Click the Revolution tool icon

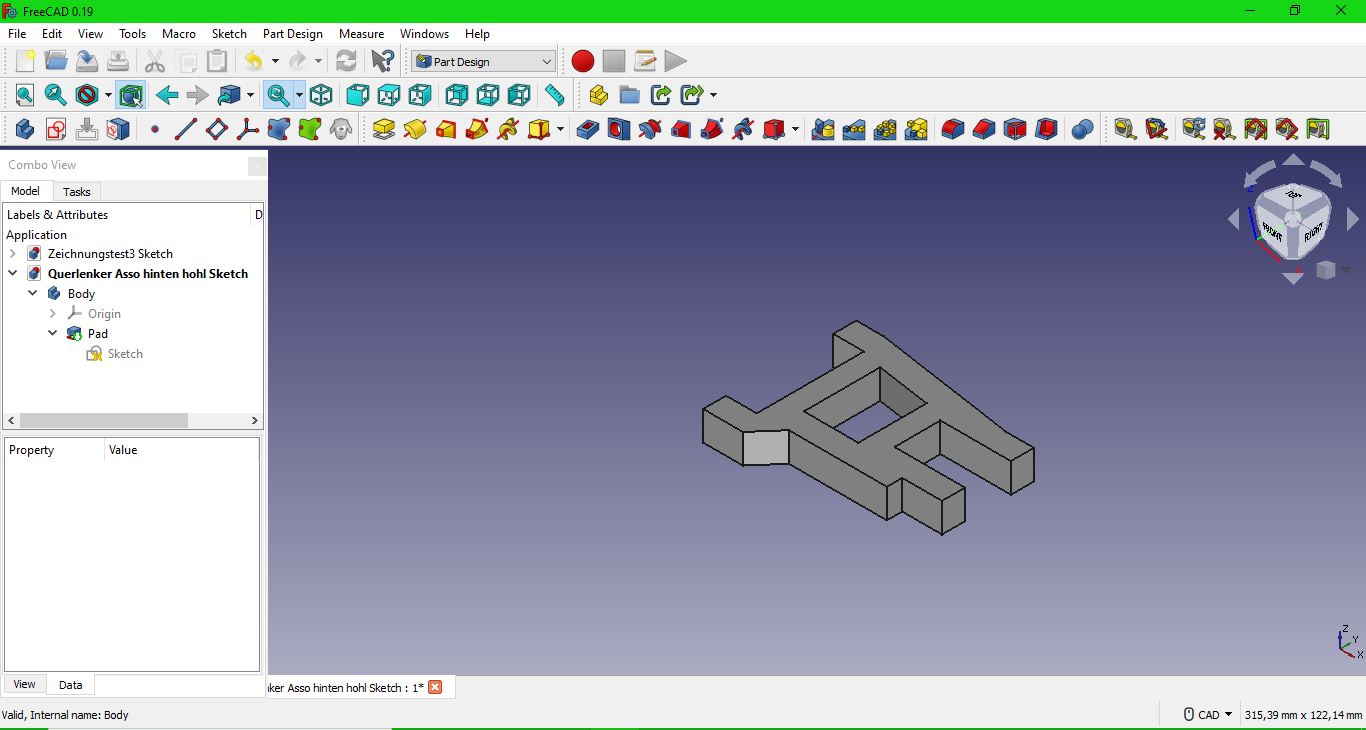[415, 129]
